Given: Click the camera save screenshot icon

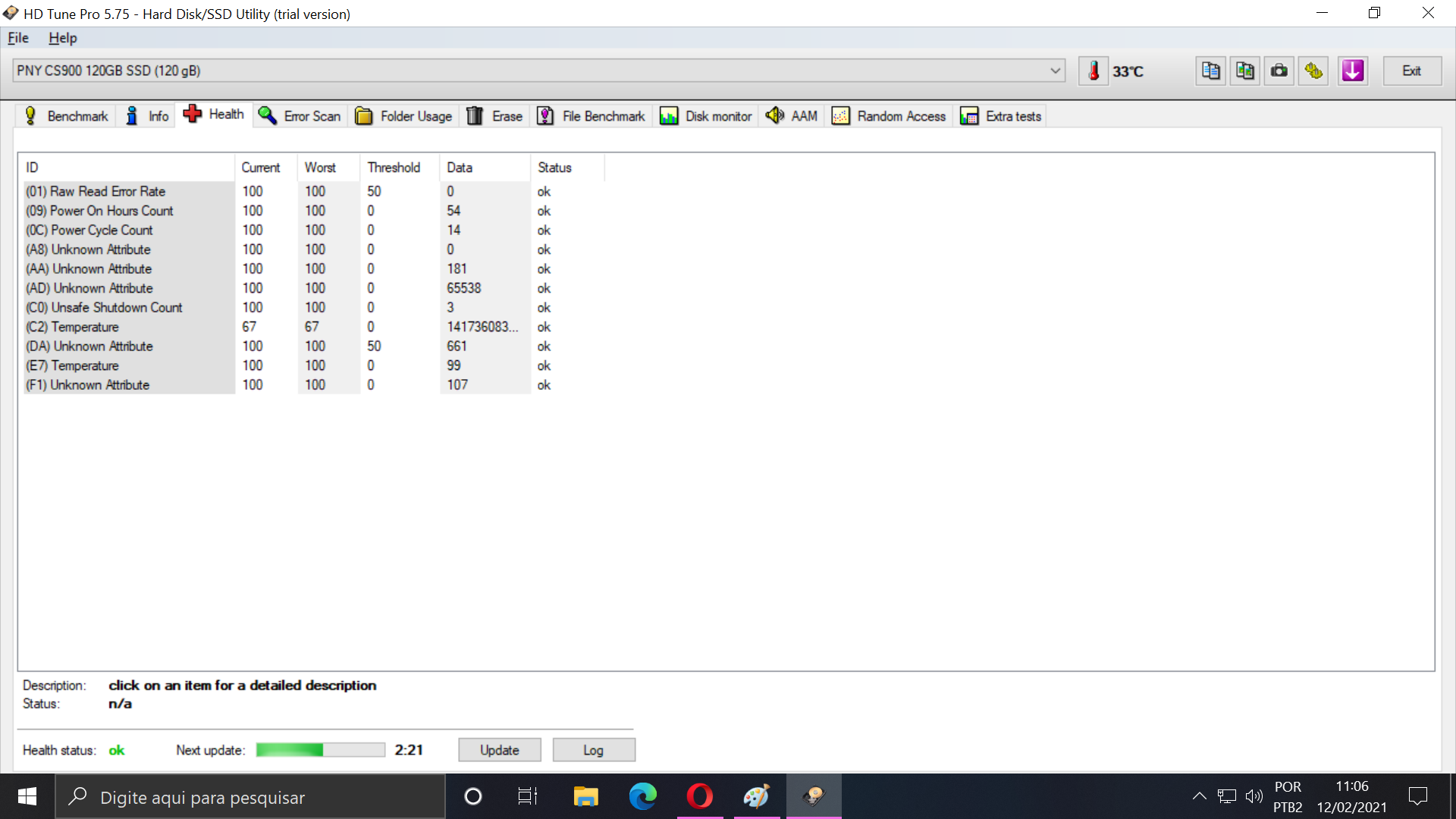Looking at the screenshot, I should pyautogui.click(x=1279, y=71).
